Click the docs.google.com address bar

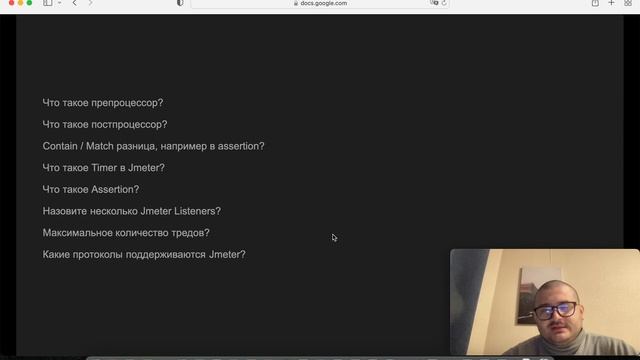pos(320,3)
